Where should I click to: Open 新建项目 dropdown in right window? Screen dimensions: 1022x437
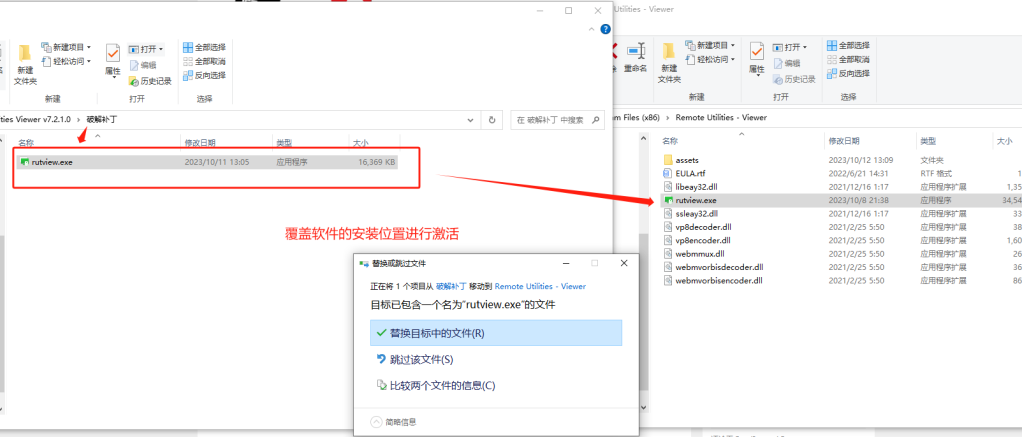(x=710, y=45)
